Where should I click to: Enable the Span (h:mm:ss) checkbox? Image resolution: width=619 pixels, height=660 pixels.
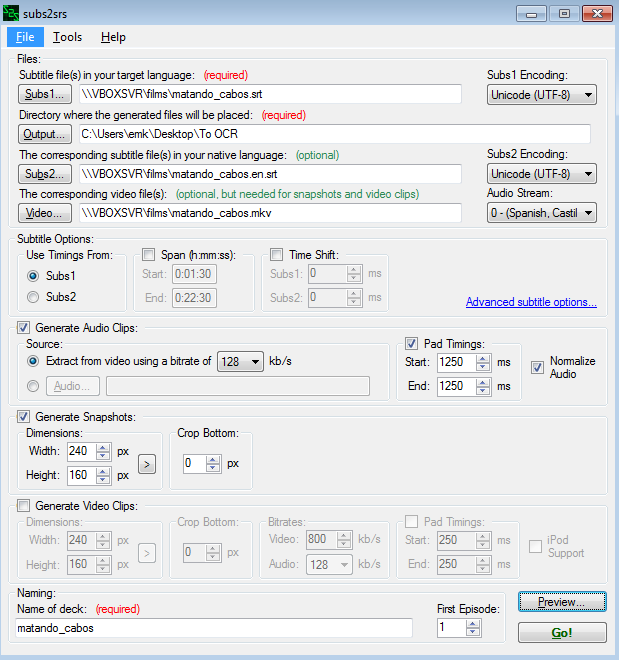pos(148,254)
